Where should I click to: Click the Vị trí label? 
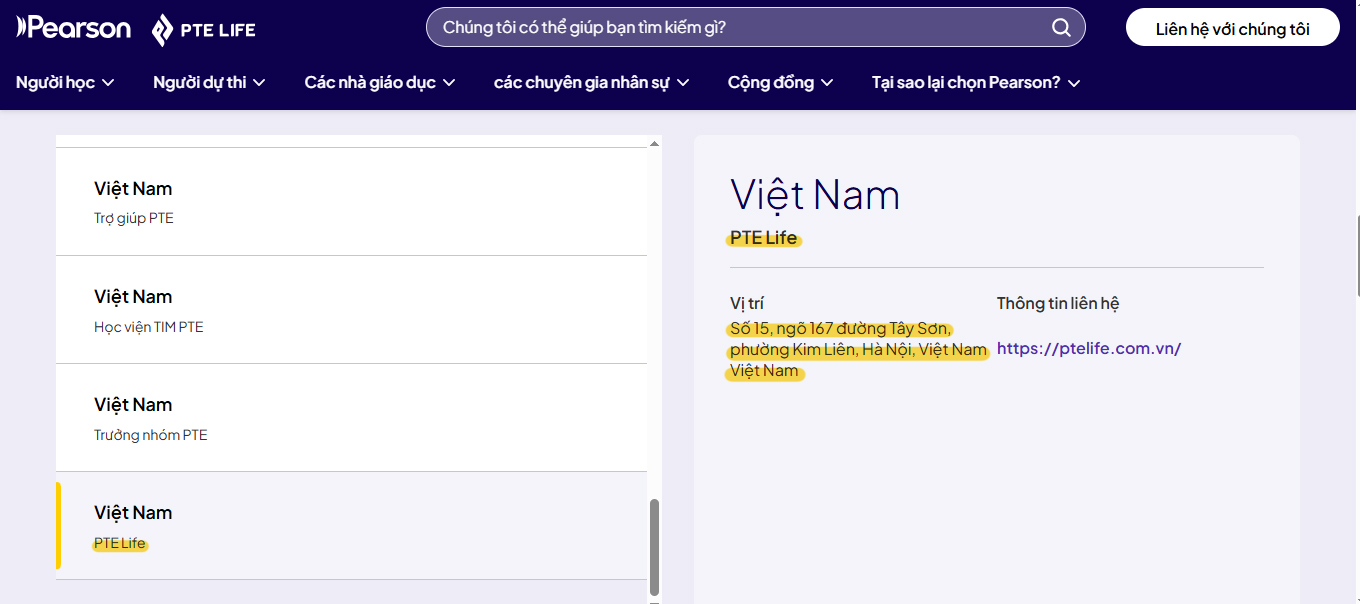coord(747,303)
